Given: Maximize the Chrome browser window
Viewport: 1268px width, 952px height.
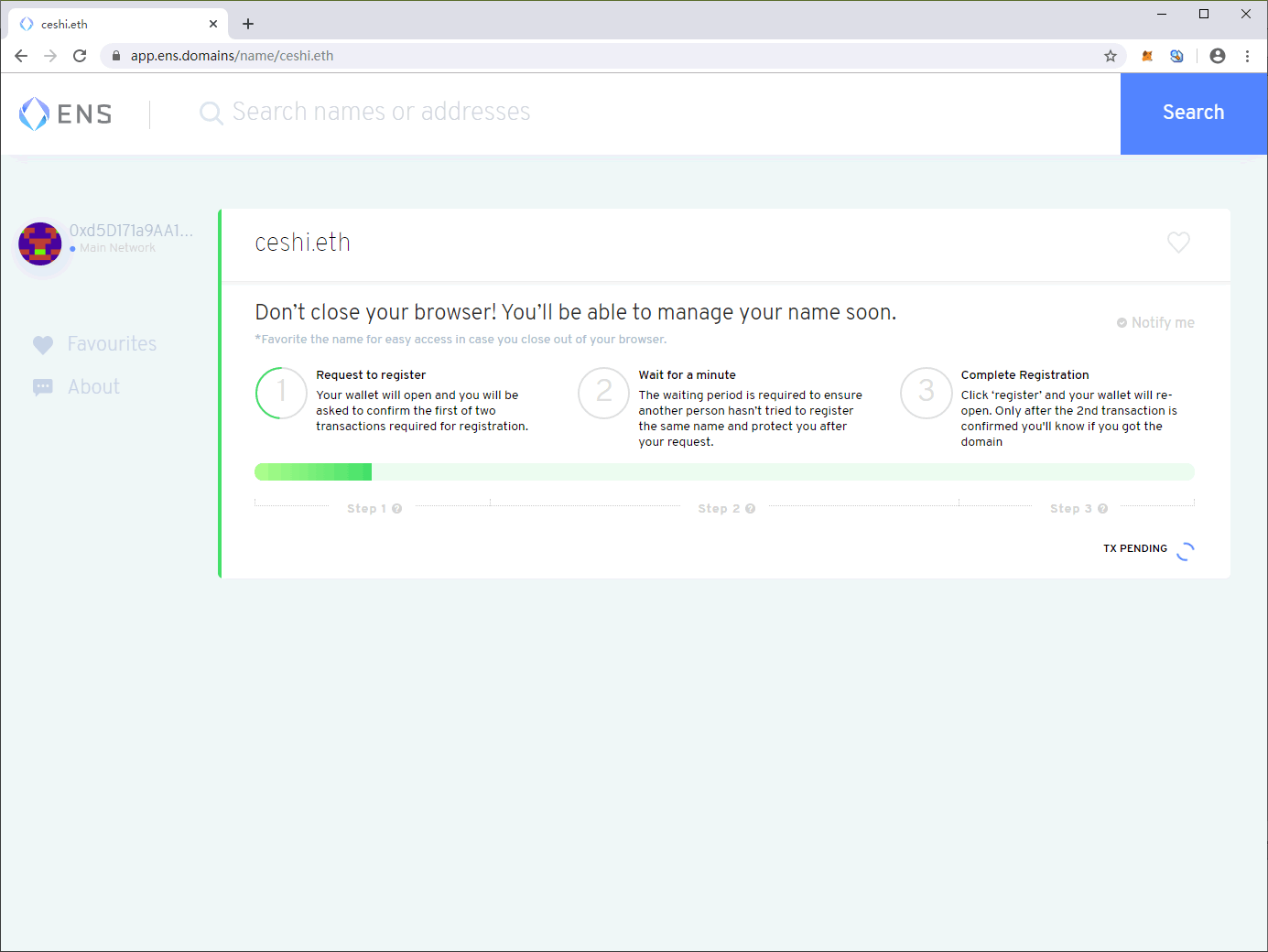Looking at the screenshot, I should (1204, 14).
